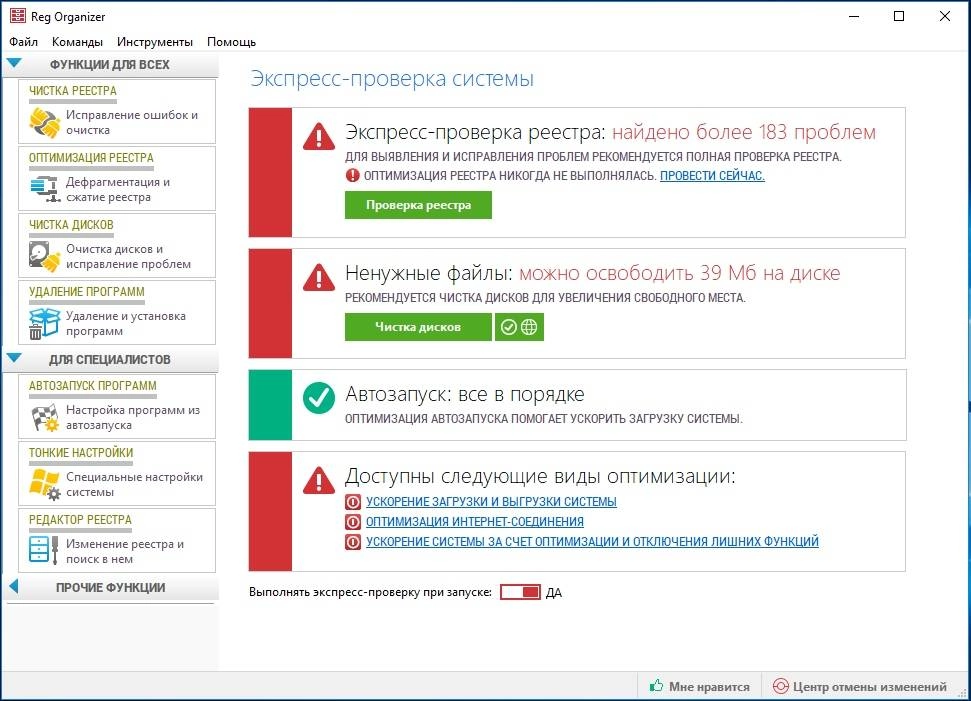Screen dimensions: 971x701
Task: Click the warning triangle next to registry check
Action: [x=319, y=137]
